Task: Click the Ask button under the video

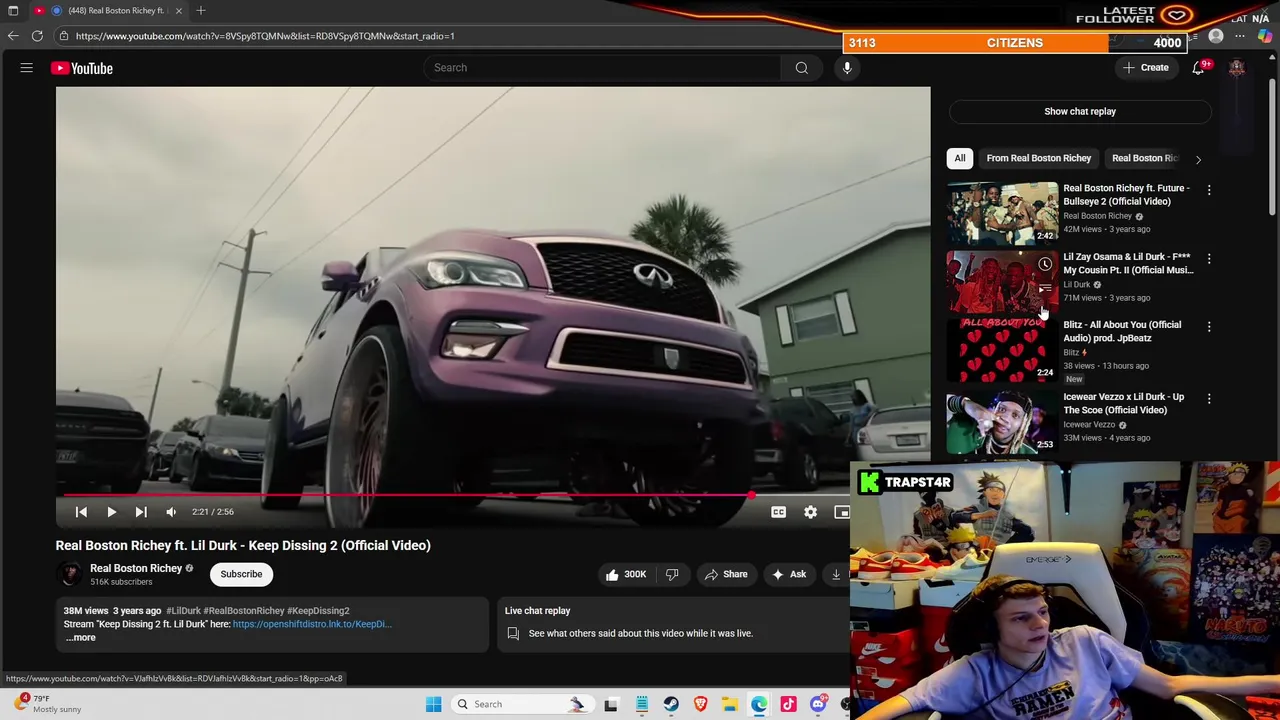Action: pos(788,574)
